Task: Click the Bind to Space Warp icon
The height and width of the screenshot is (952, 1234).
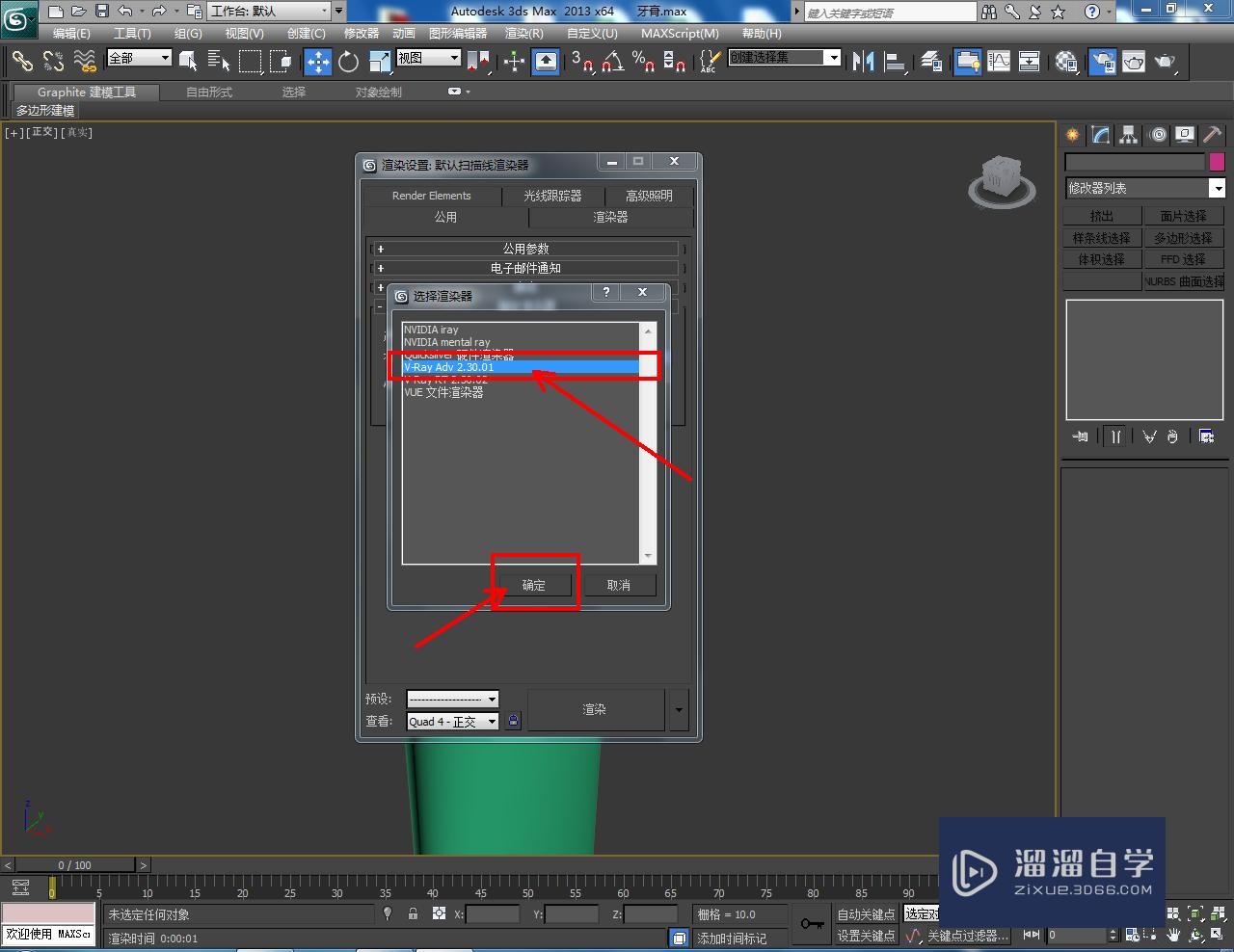Action: 85,62
